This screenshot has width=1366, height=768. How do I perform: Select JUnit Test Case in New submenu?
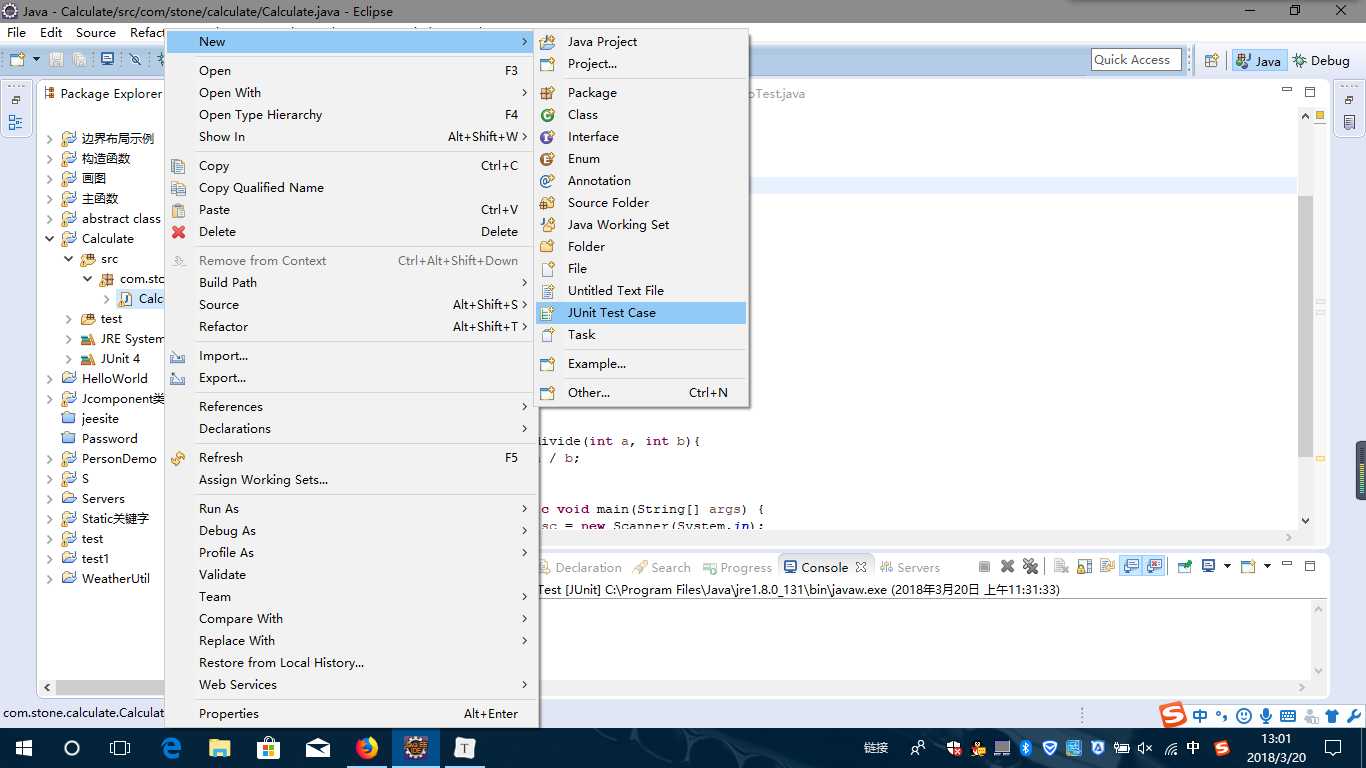point(641,313)
